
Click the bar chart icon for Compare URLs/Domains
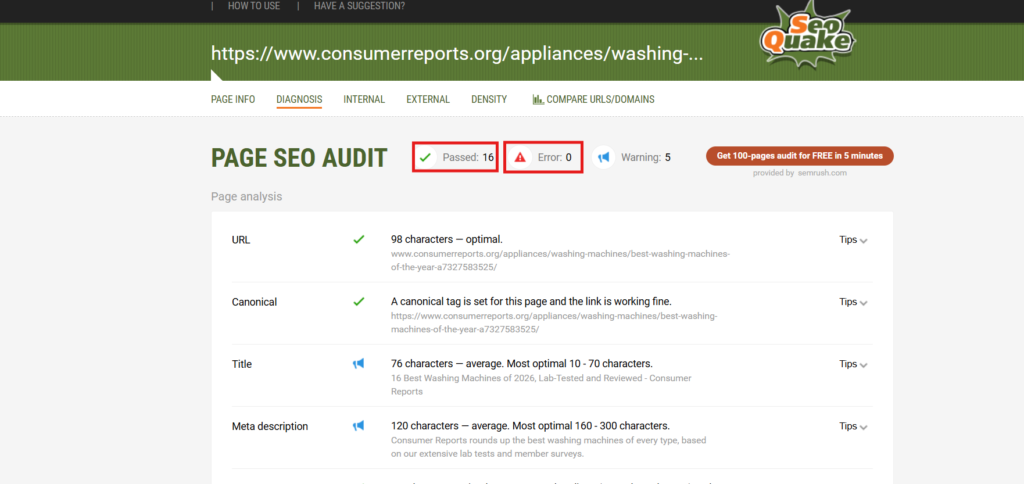tap(538, 99)
